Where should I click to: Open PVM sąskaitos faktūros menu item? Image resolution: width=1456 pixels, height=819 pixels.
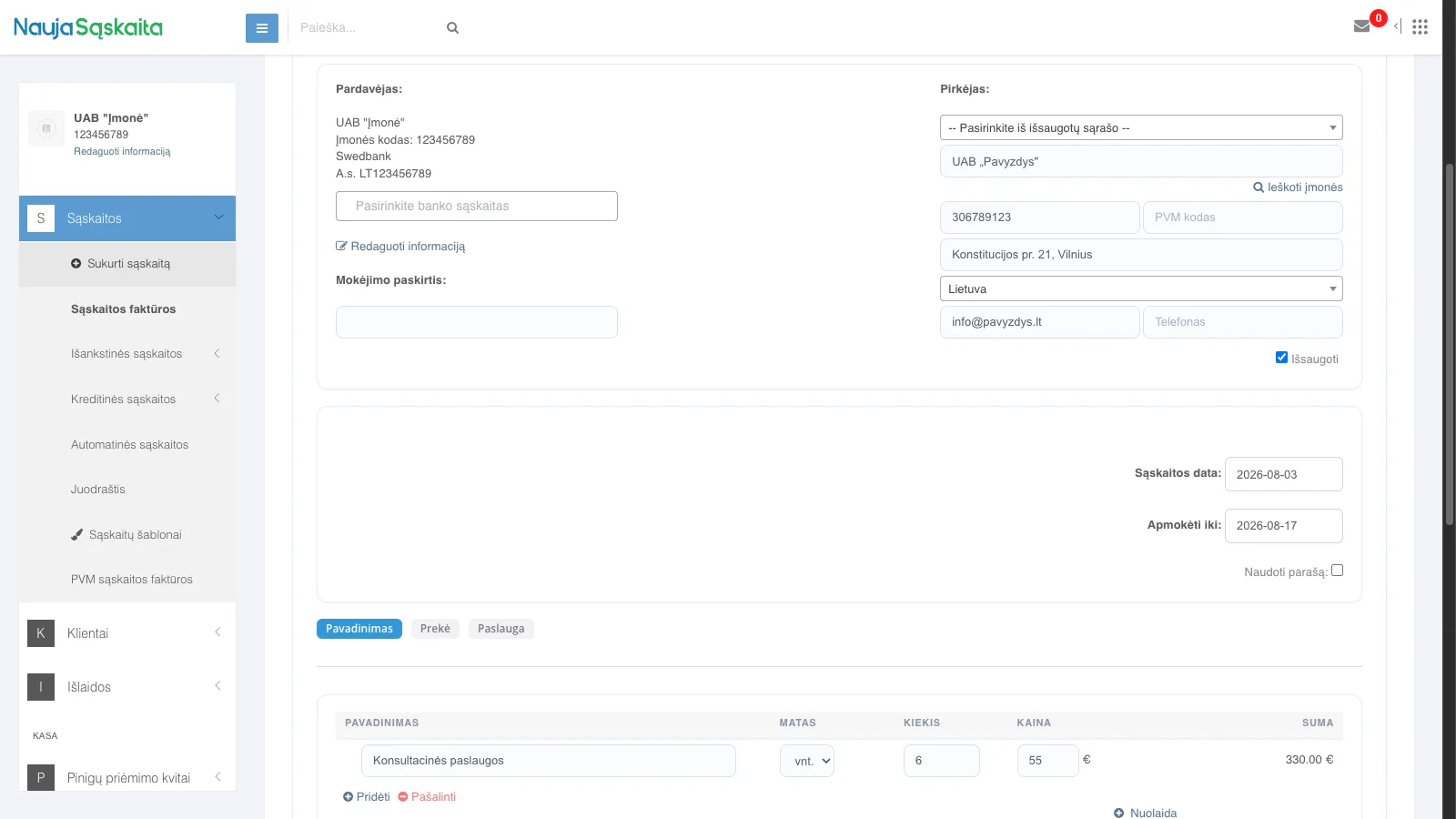(x=127, y=580)
